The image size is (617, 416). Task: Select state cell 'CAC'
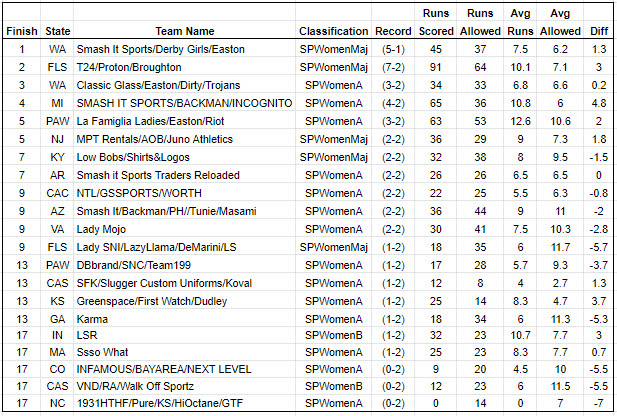tap(57, 193)
